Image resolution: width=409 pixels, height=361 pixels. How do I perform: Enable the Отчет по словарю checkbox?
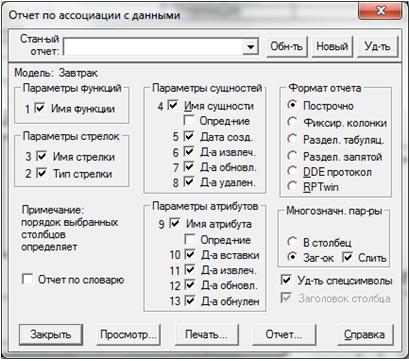27,279
